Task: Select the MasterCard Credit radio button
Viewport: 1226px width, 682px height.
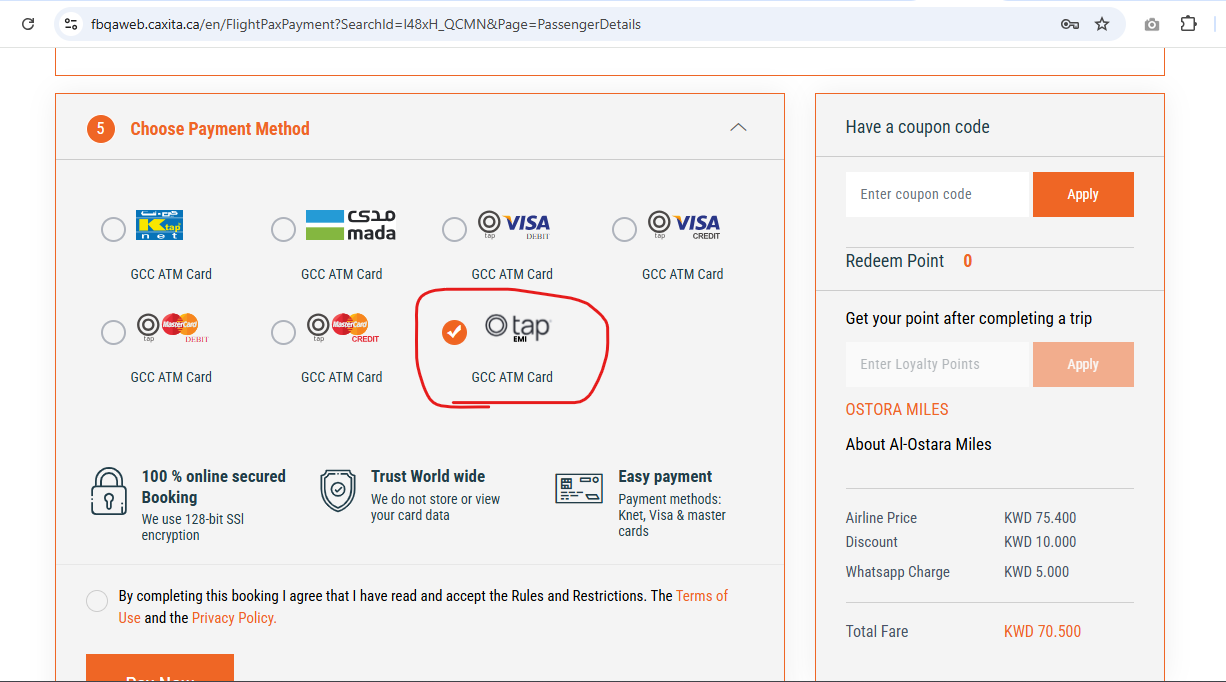Action: click(x=283, y=332)
